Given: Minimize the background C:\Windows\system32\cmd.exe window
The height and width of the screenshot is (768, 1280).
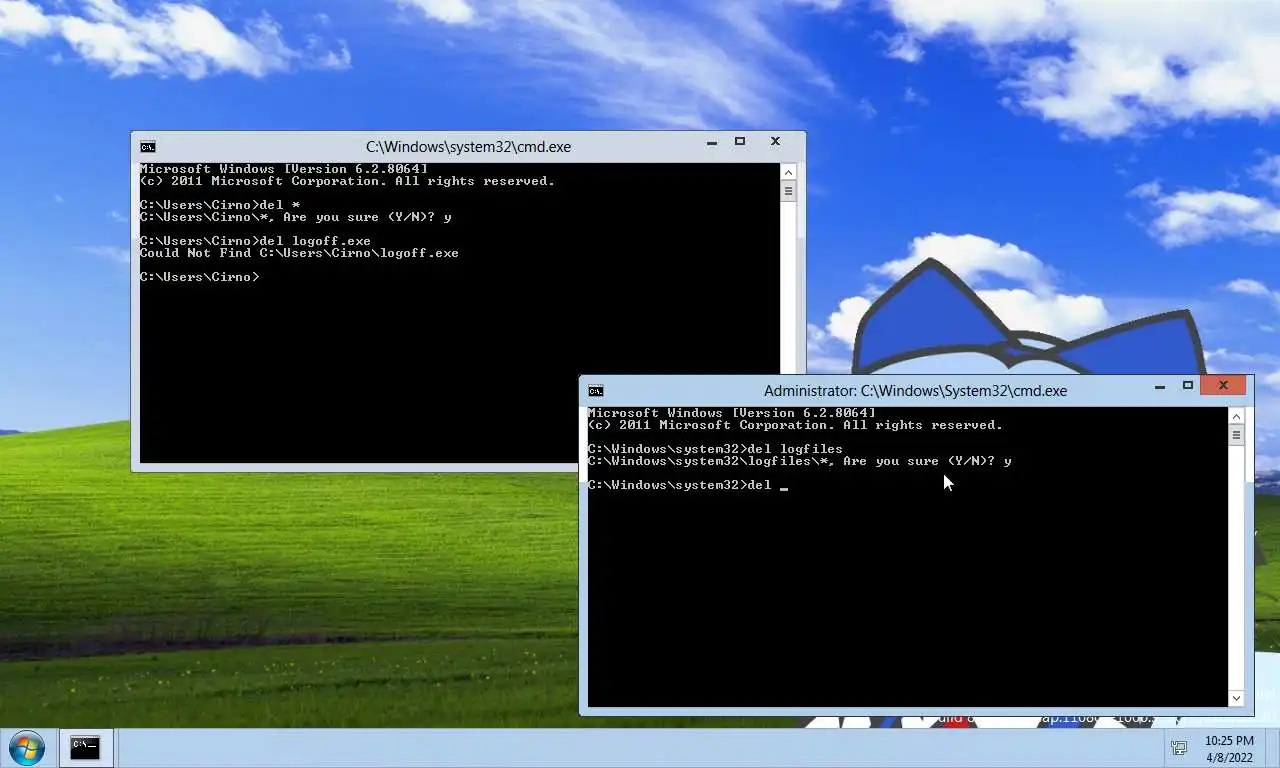Looking at the screenshot, I should [712, 143].
